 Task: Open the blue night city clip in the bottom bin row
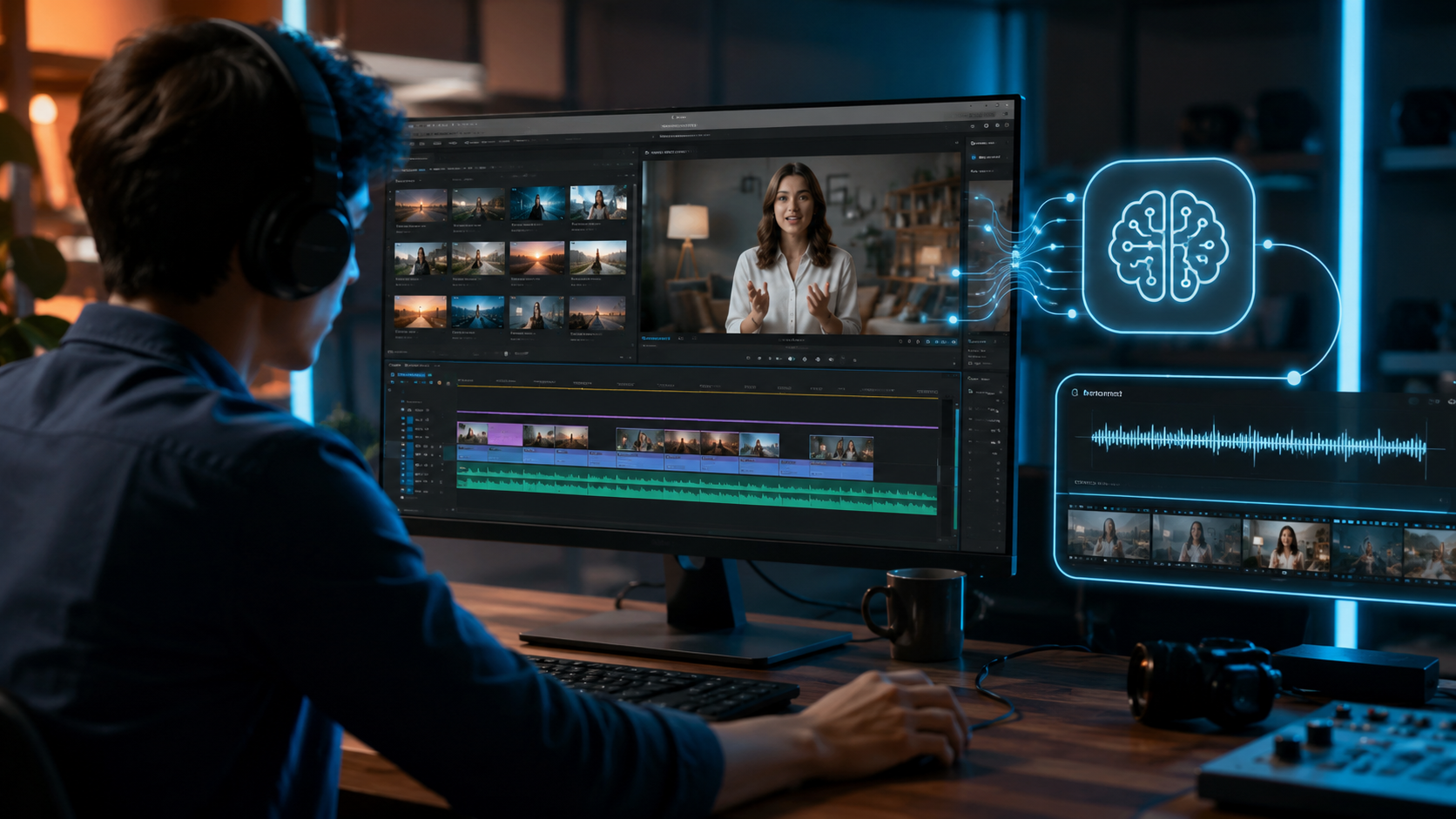pyautogui.click(x=478, y=312)
